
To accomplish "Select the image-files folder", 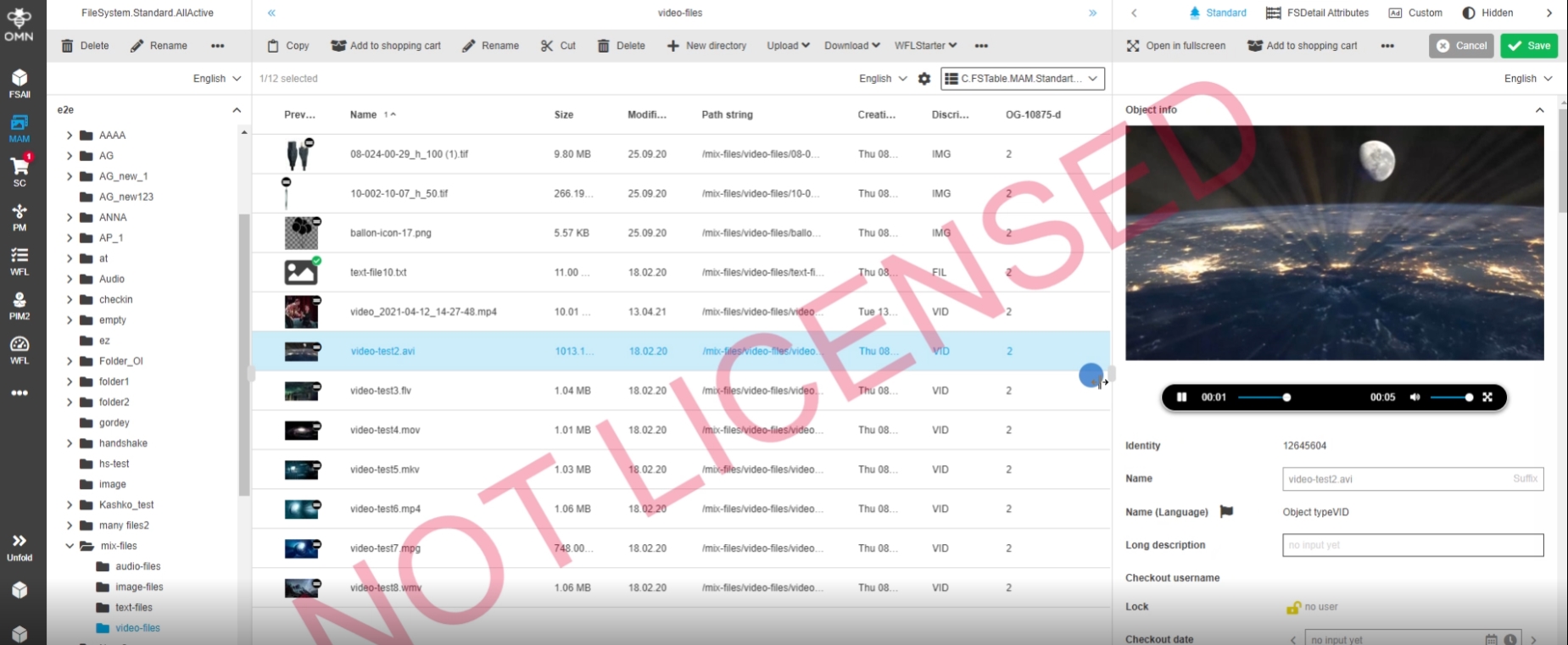I will click(x=139, y=587).
